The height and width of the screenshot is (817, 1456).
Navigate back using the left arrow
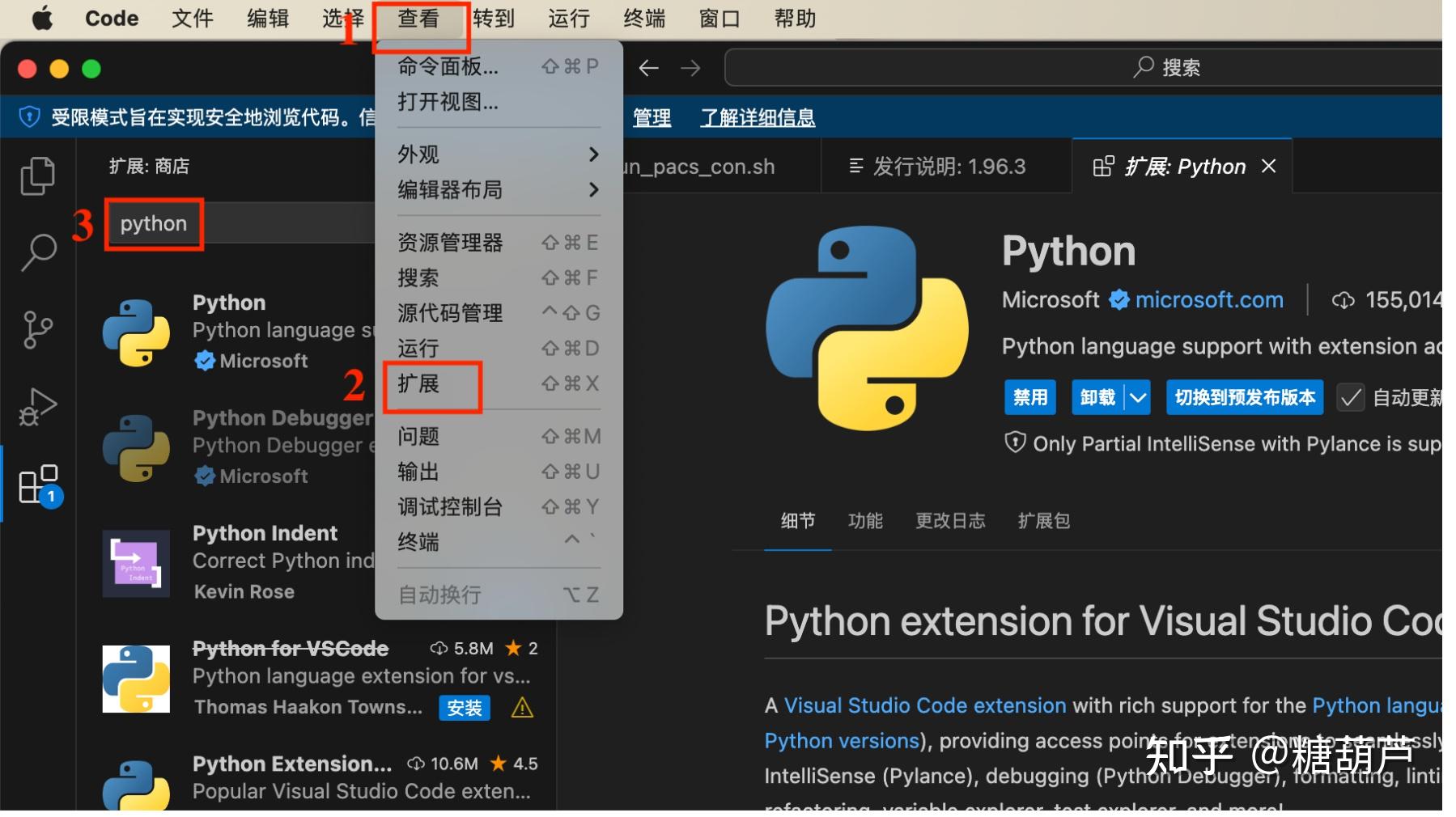point(648,68)
